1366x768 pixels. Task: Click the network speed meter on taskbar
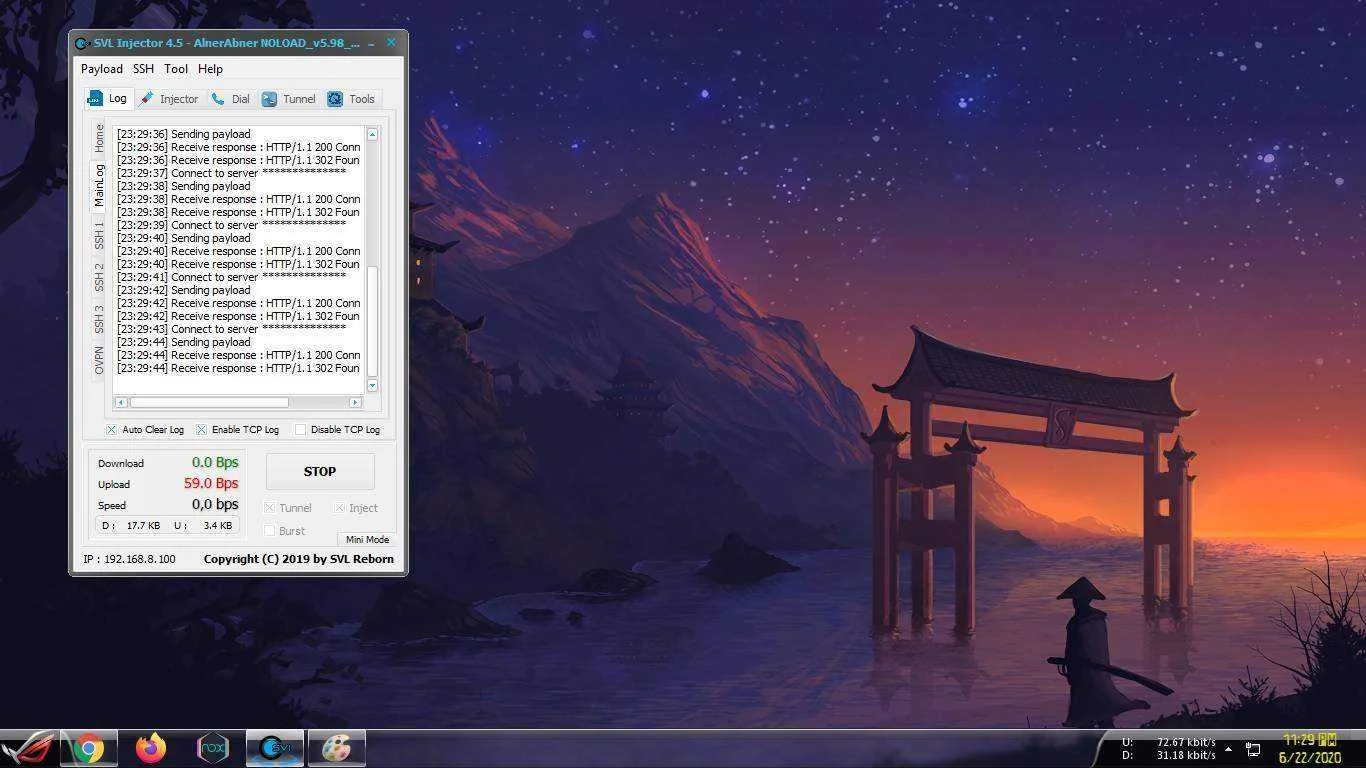(x=1168, y=749)
